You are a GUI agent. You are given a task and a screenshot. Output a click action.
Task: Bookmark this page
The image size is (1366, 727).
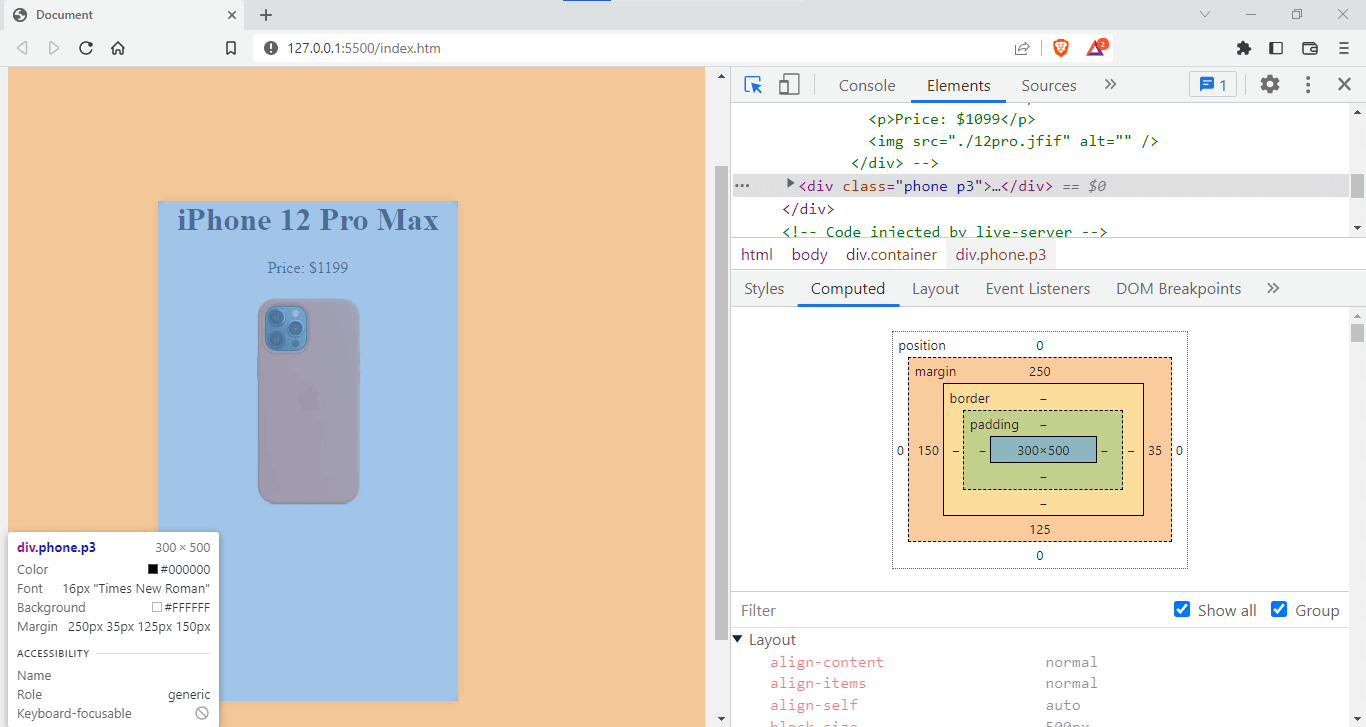[231, 48]
